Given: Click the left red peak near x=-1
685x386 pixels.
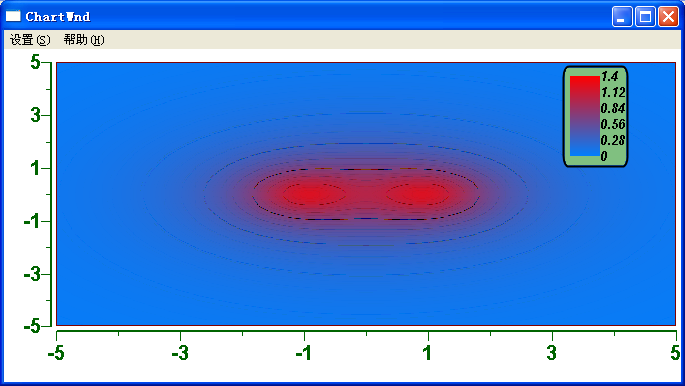Looking at the screenshot, I should tap(311, 194).
